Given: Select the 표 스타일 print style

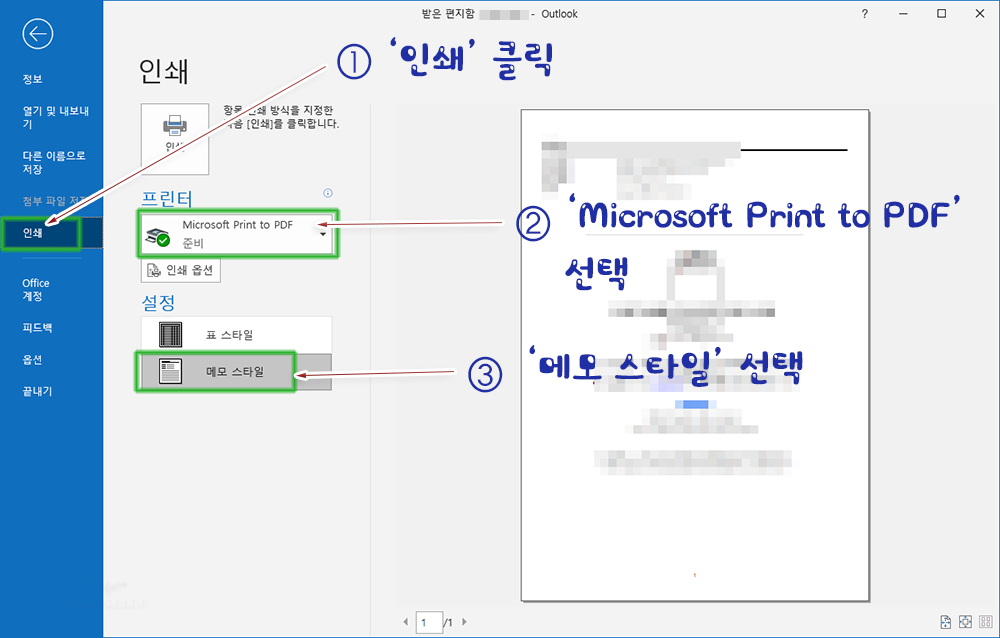Looking at the screenshot, I should [x=237, y=335].
